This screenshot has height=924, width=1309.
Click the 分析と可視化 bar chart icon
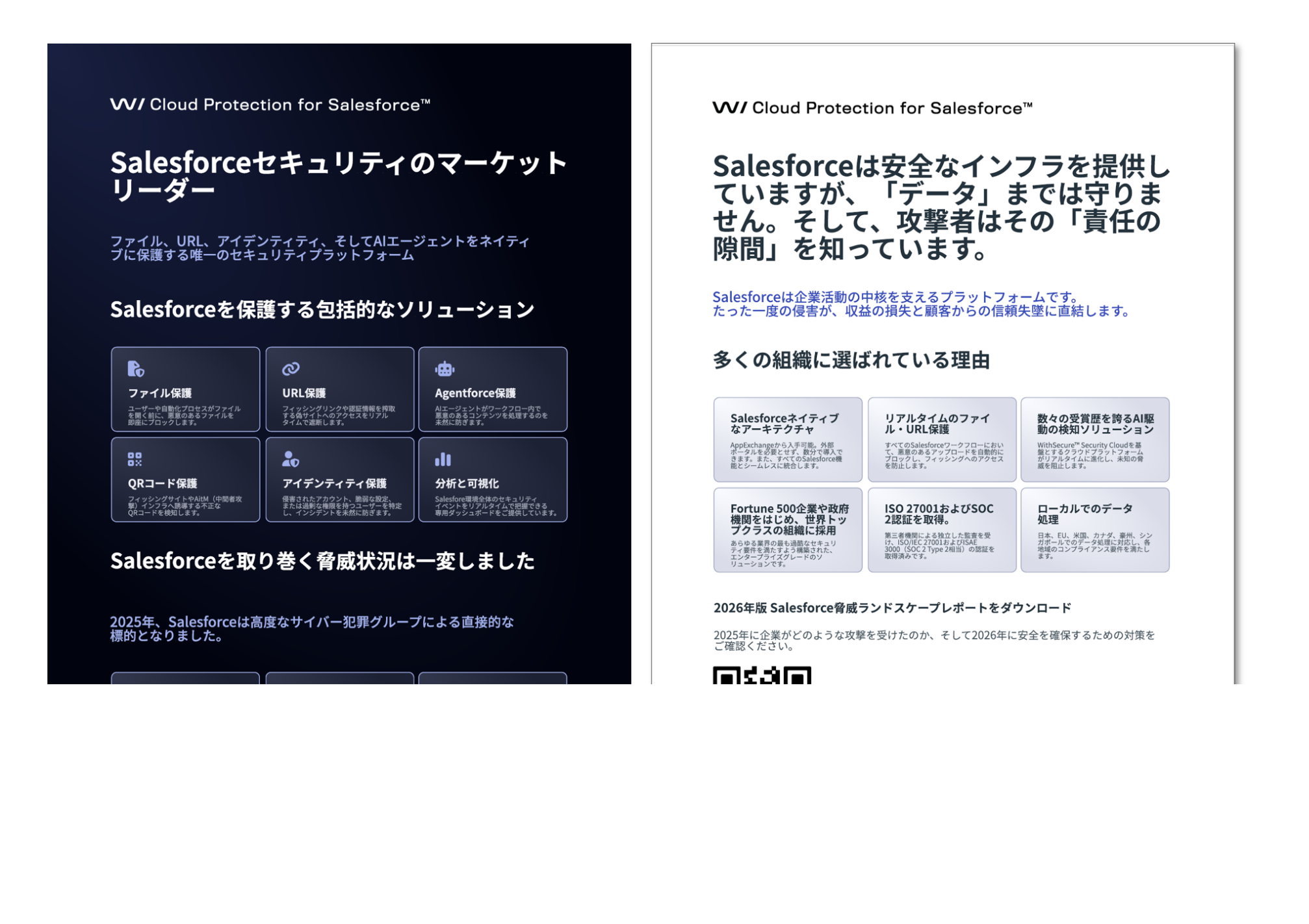coord(443,459)
